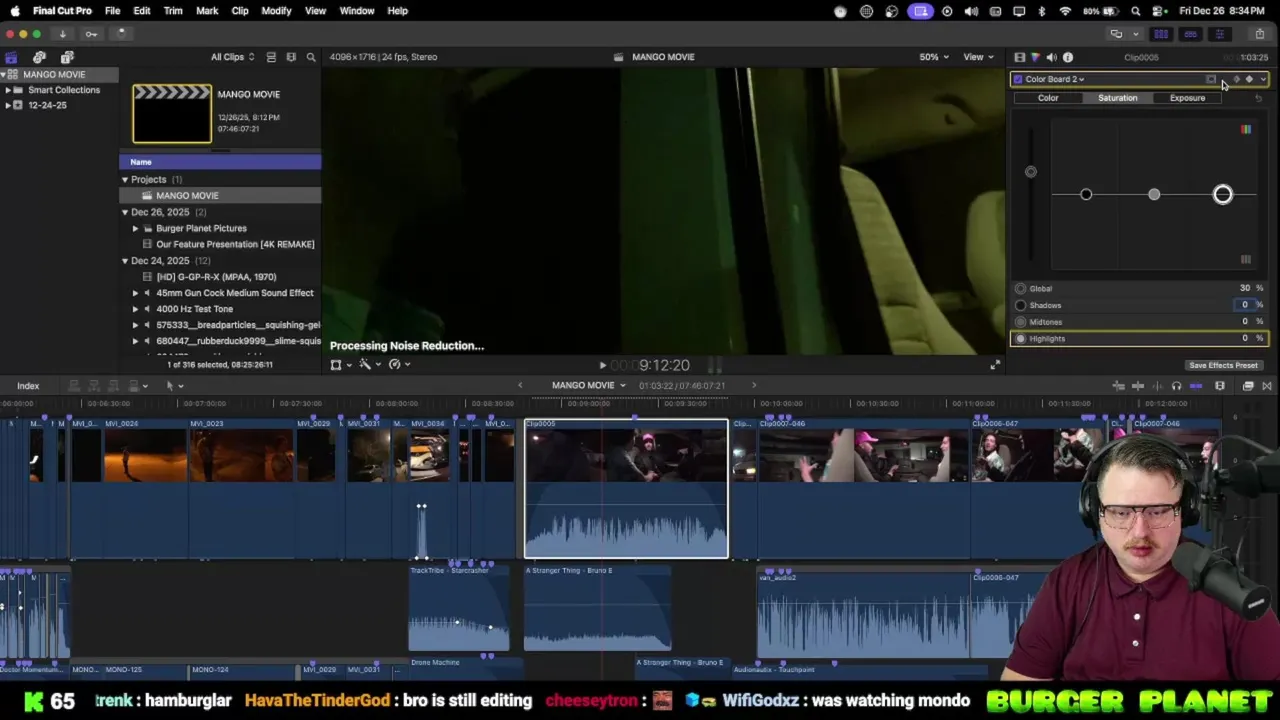Click the Shadows saturation puck

[x=1086, y=194]
